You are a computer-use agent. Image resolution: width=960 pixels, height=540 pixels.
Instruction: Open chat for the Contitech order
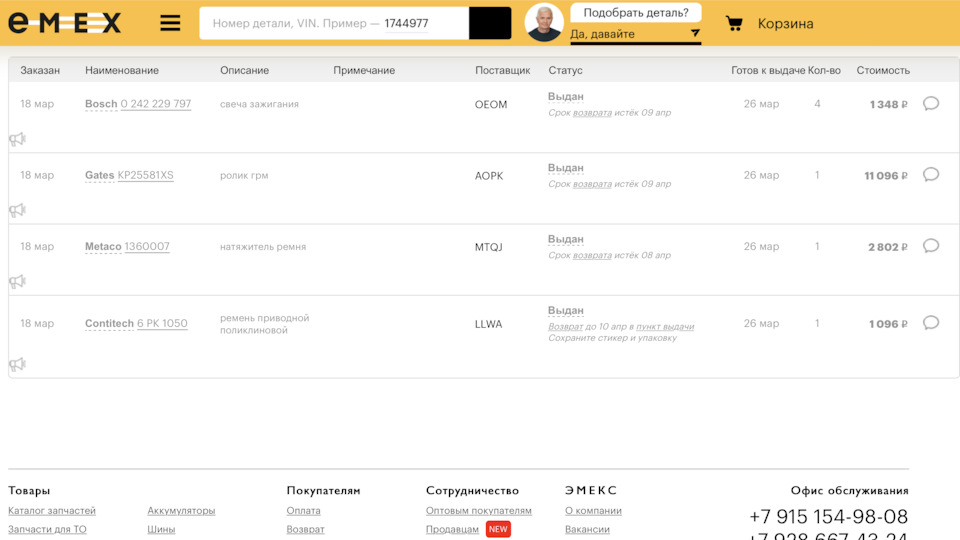(x=931, y=323)
